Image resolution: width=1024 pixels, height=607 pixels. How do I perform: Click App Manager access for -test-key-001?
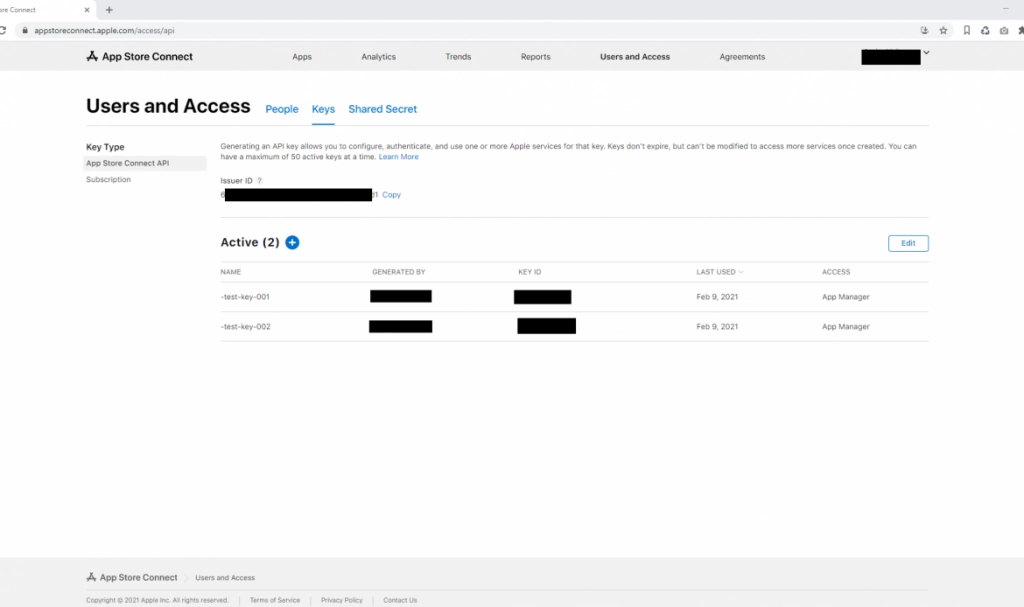[x=846, y=297]
